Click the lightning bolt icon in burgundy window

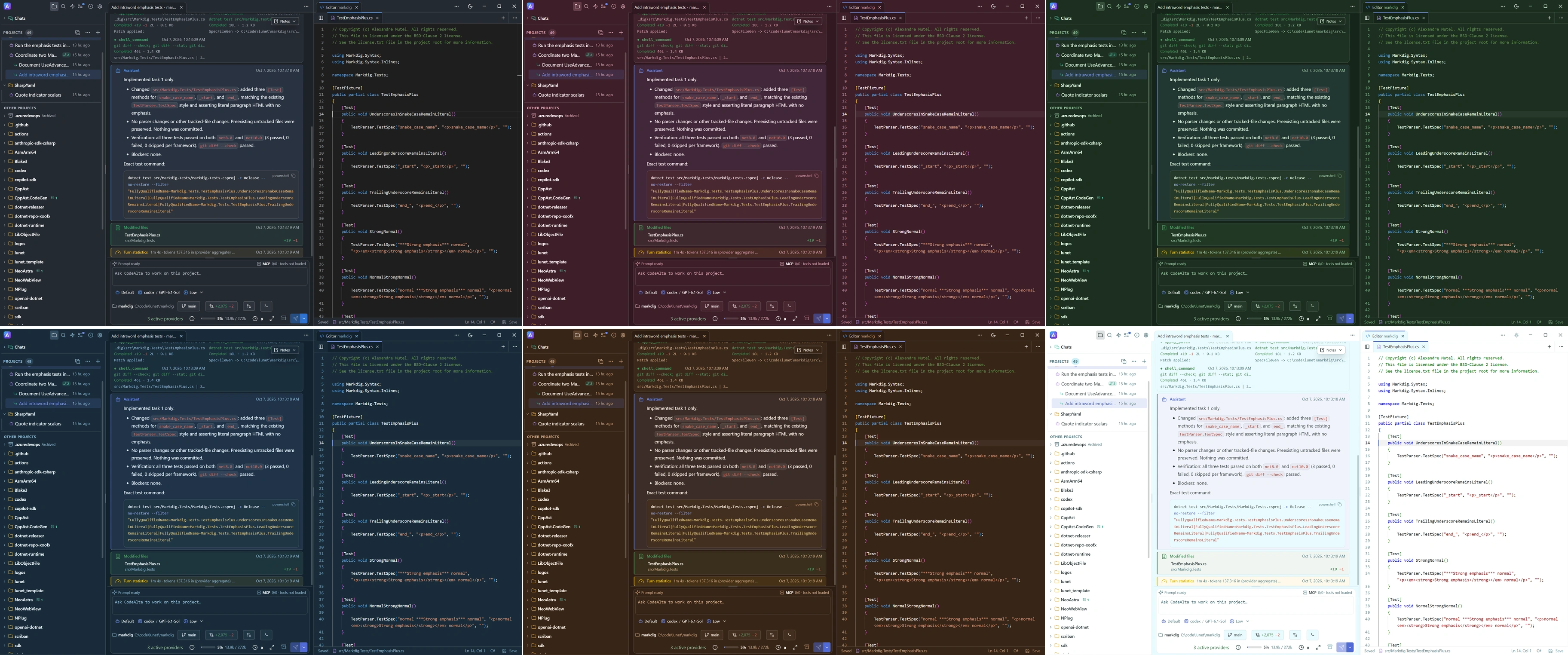595,6
